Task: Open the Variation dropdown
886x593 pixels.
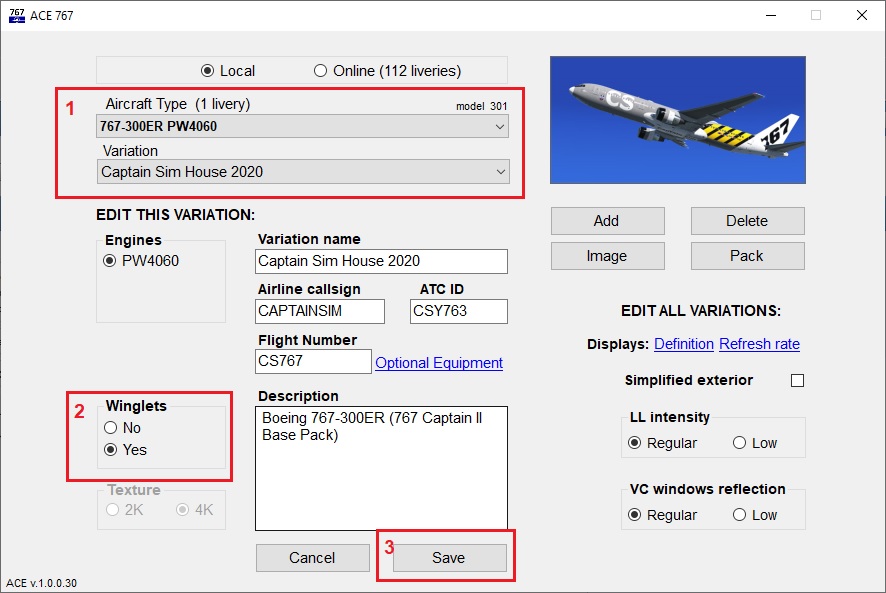Action: click(303, 172)
